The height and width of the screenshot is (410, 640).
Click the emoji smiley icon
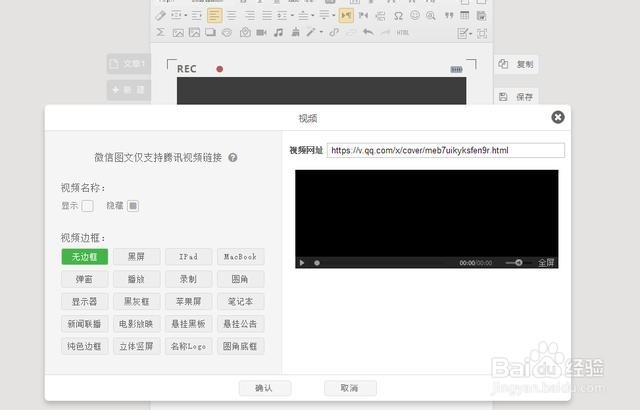click(x=415, y=16)
